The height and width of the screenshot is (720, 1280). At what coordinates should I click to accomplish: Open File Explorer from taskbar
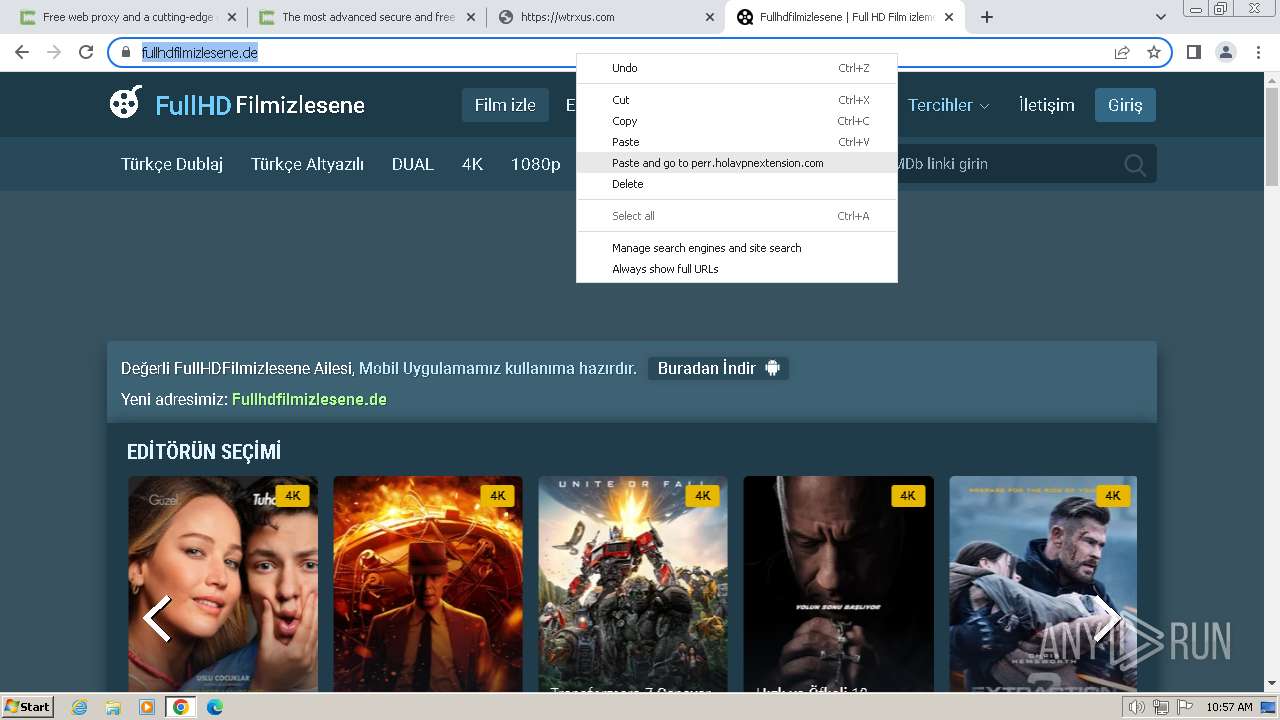(113, 707)
